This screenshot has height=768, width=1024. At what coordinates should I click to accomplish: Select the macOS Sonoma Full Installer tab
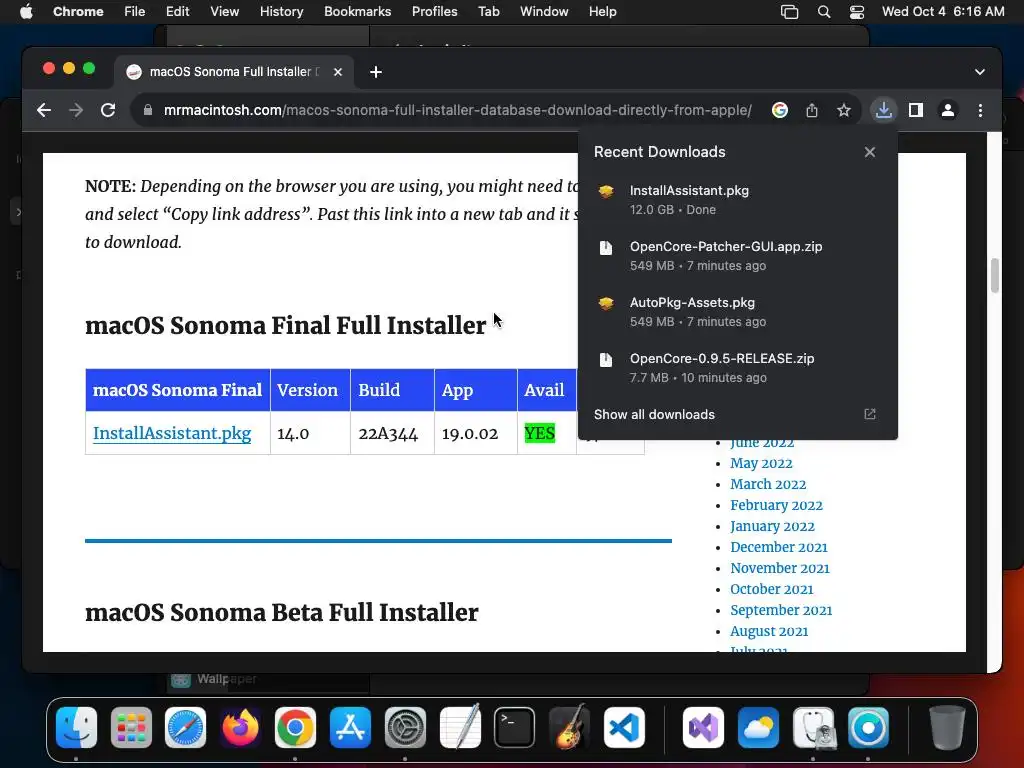pyautogui.click(x=234, y=72)
